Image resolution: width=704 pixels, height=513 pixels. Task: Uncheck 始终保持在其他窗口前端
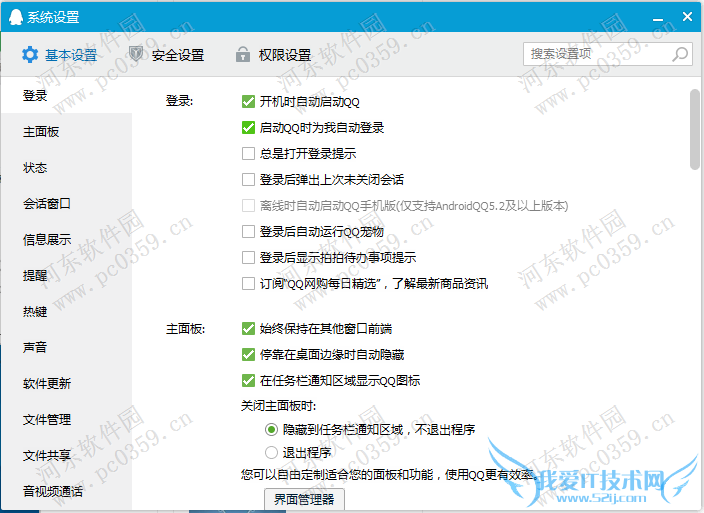tap(248, 329)
